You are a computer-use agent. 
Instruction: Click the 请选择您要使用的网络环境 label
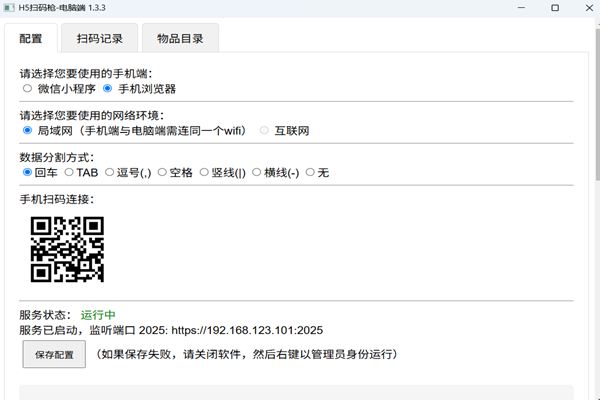92,116
